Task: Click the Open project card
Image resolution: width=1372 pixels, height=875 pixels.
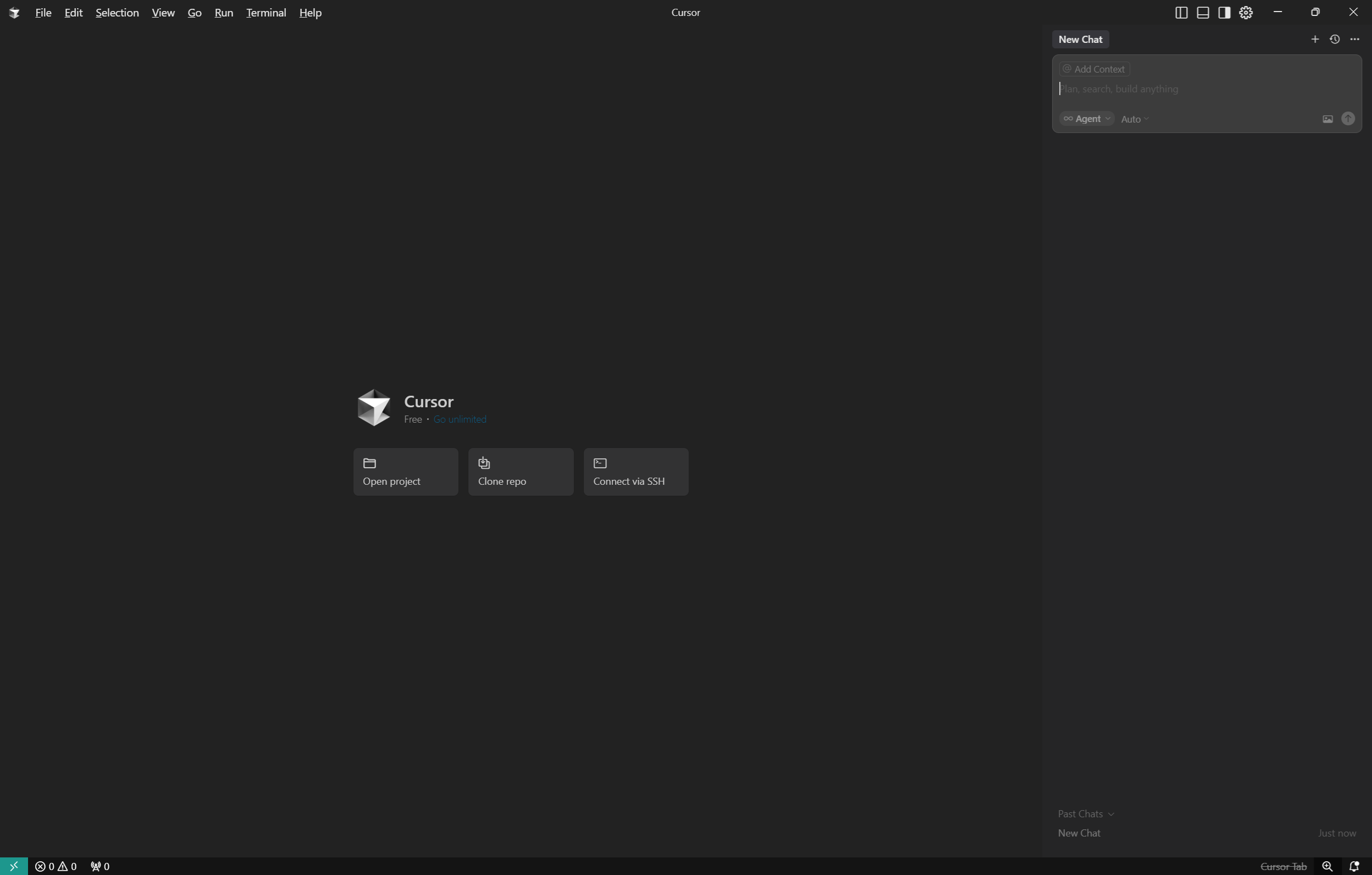Action: coord(406,472)
